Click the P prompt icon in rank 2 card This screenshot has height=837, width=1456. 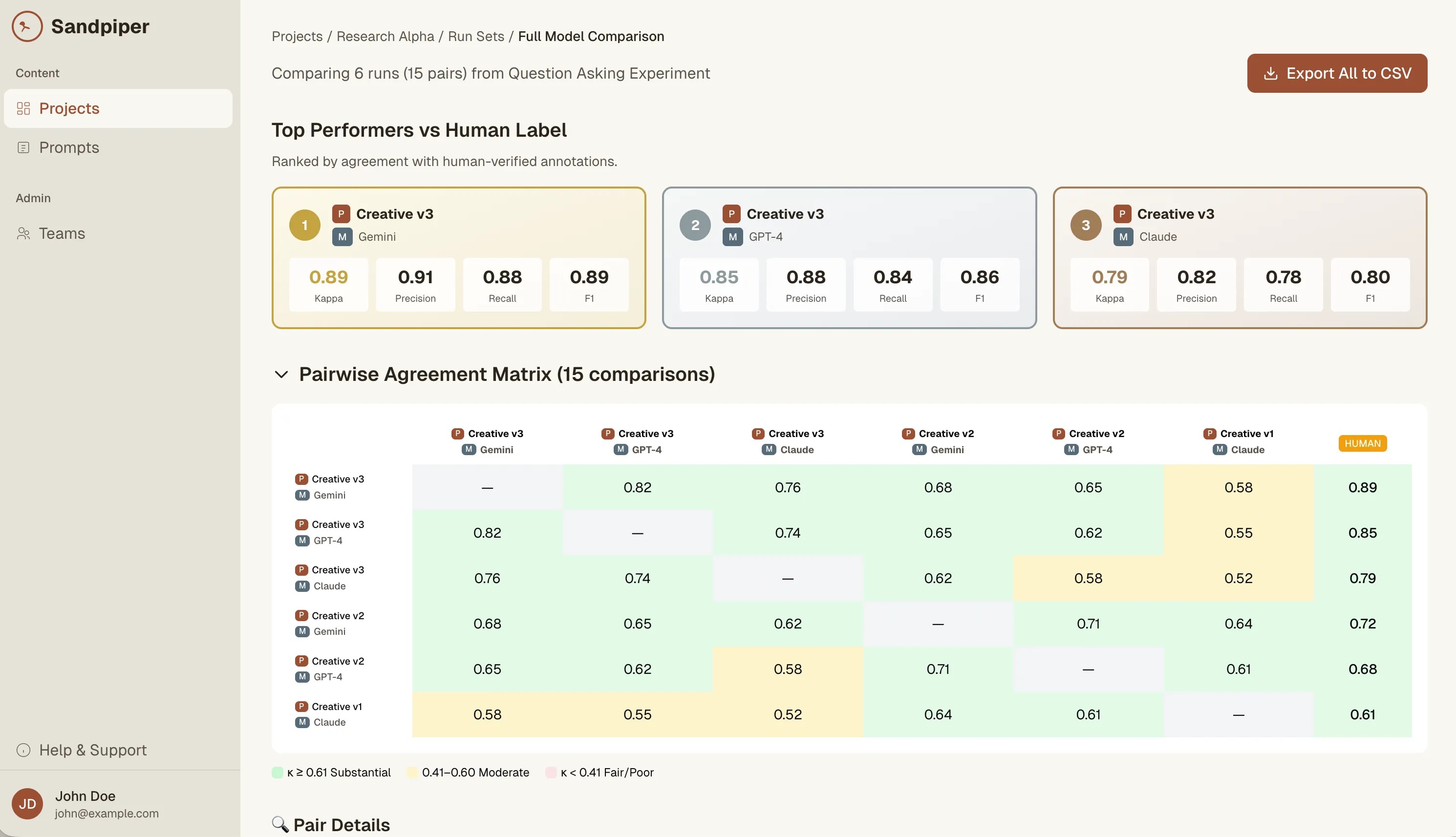pos(731,214)
